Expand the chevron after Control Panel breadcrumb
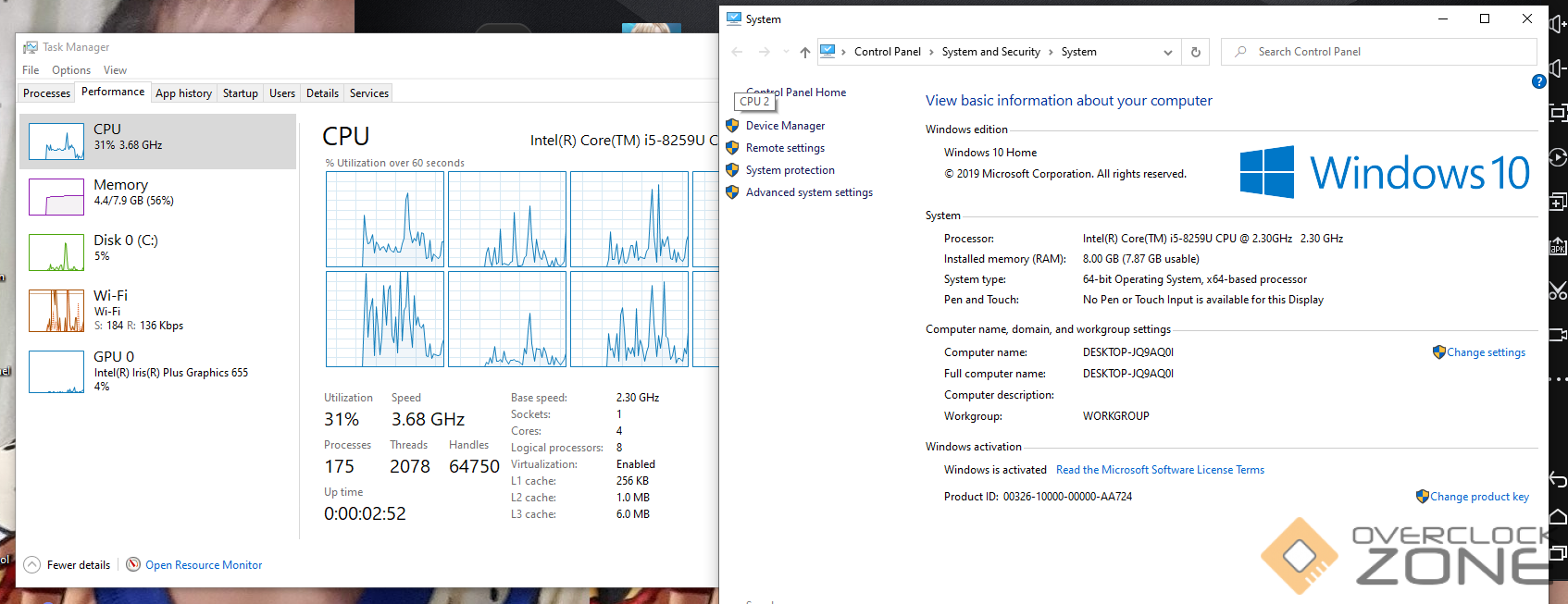Viewport: 1568px width, 604px height. [x=931, y=52]
